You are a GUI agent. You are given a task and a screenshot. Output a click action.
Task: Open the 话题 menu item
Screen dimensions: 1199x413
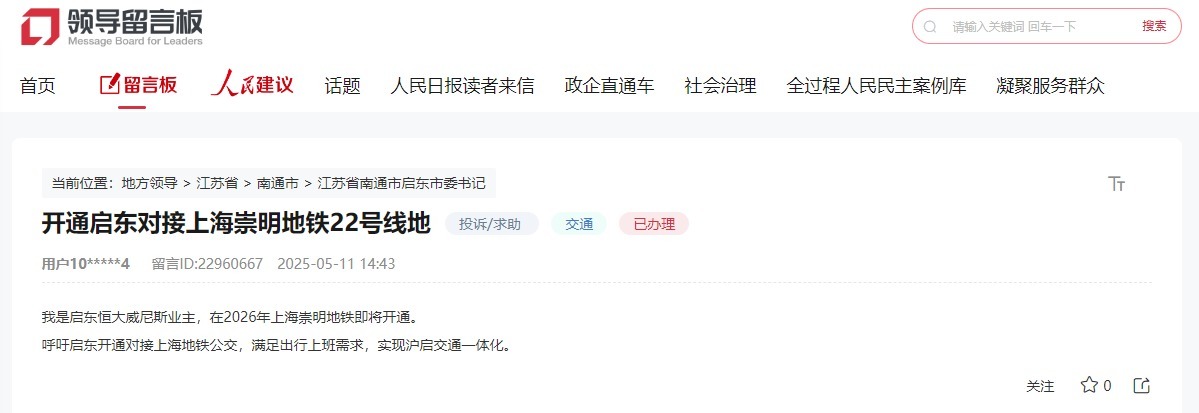[x=342, y=86]
